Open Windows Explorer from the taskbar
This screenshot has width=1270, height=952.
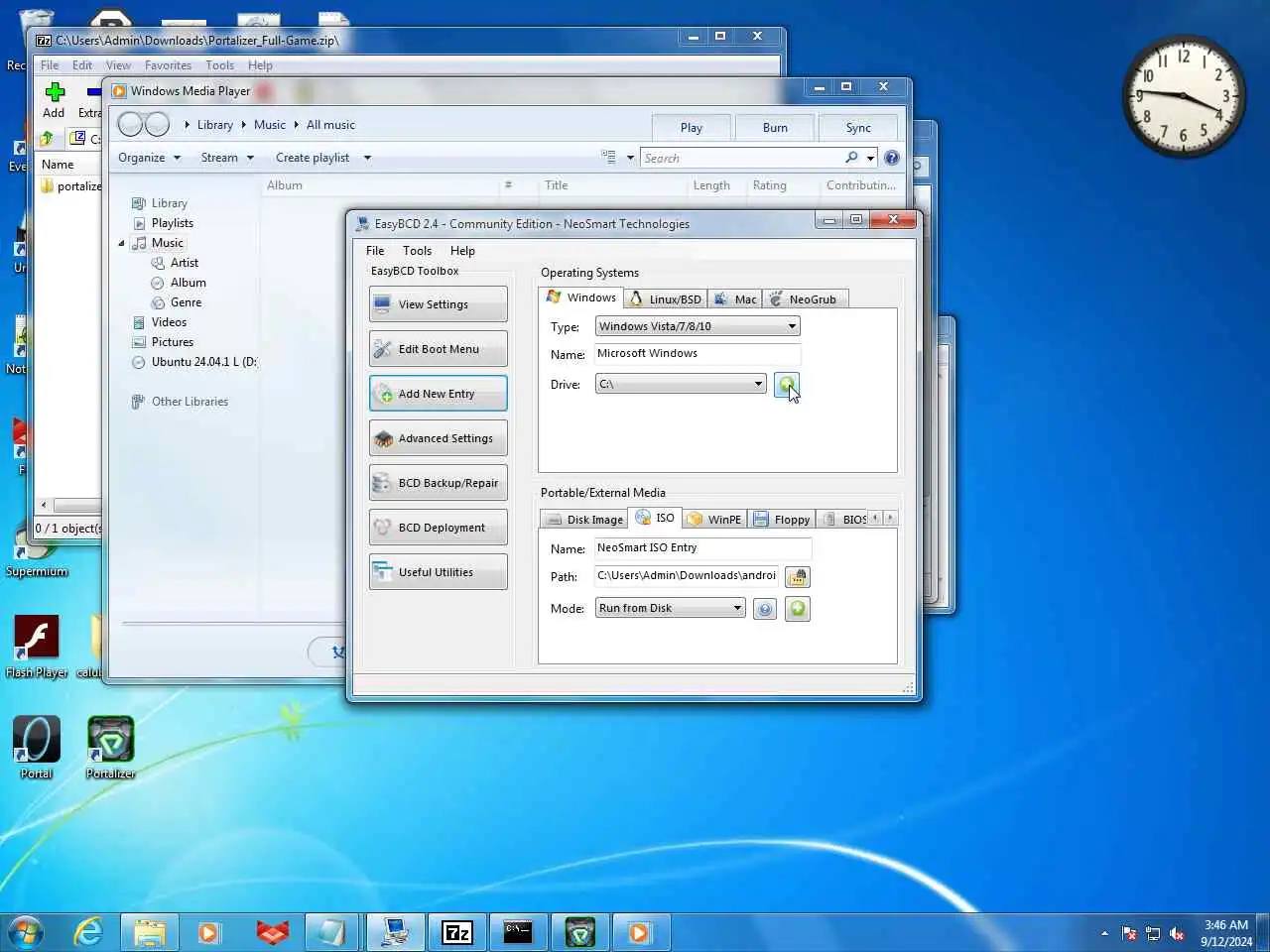(x=149, y=932)
